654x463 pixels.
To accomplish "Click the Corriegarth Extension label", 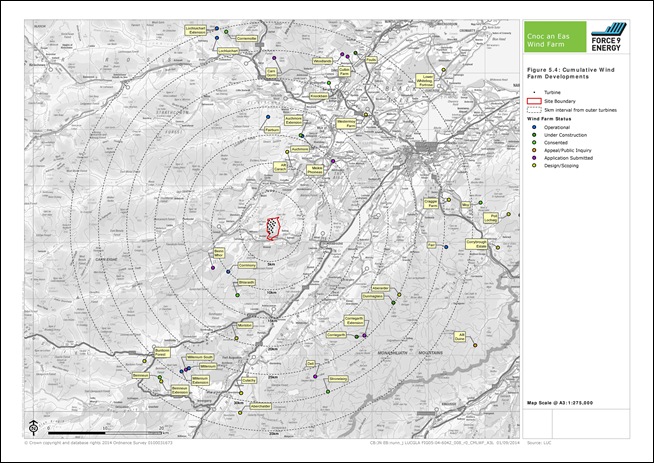I will coord(355,320).
